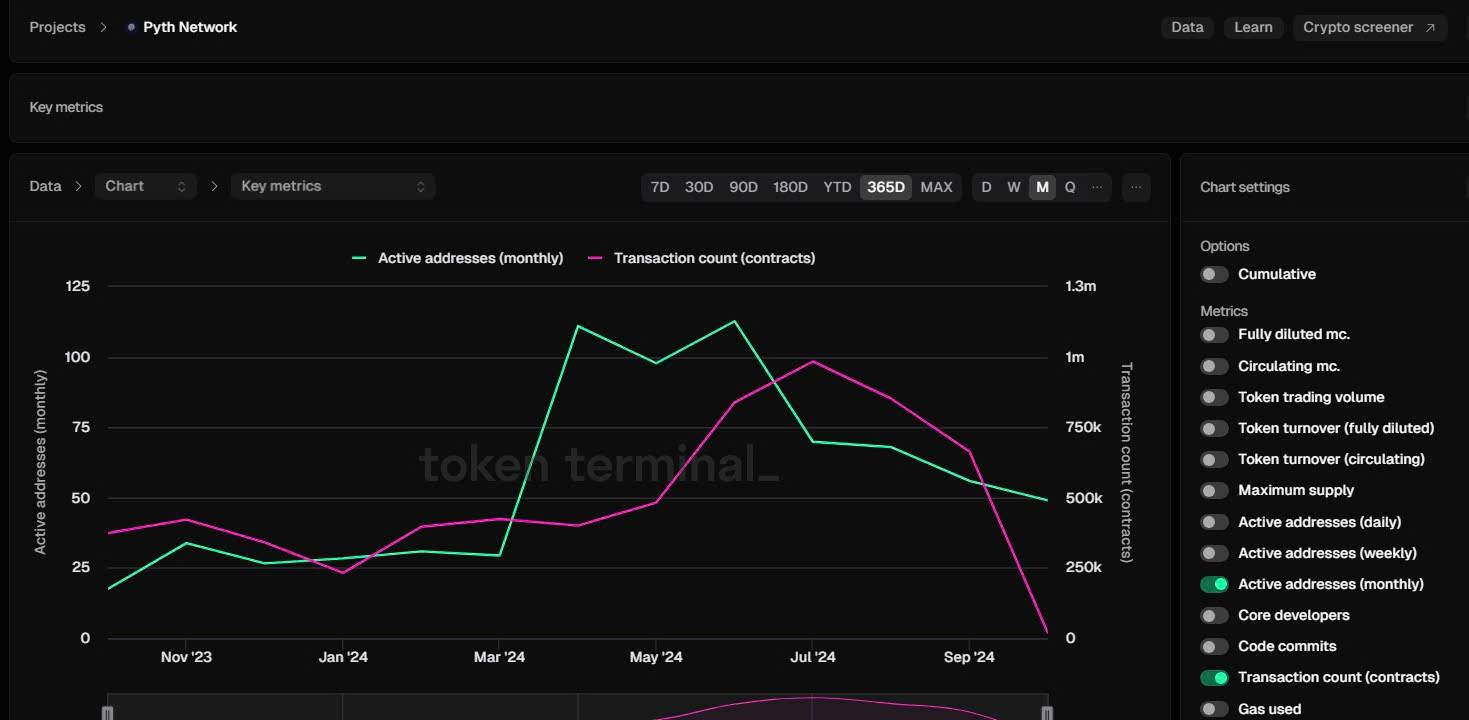The width and height of the screenshot is (1469, 720).
Task: Switch to the MAX time range
Action: pos(936,187)
